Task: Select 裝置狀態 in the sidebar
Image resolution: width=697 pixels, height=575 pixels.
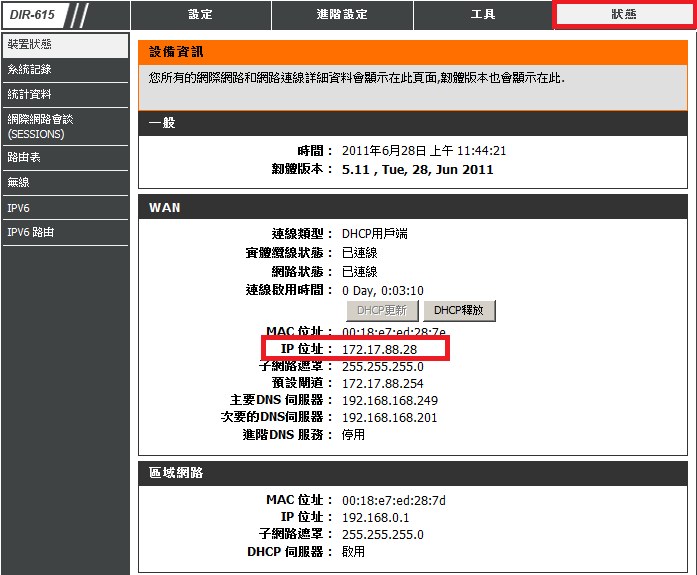Action: click(65, 45)
